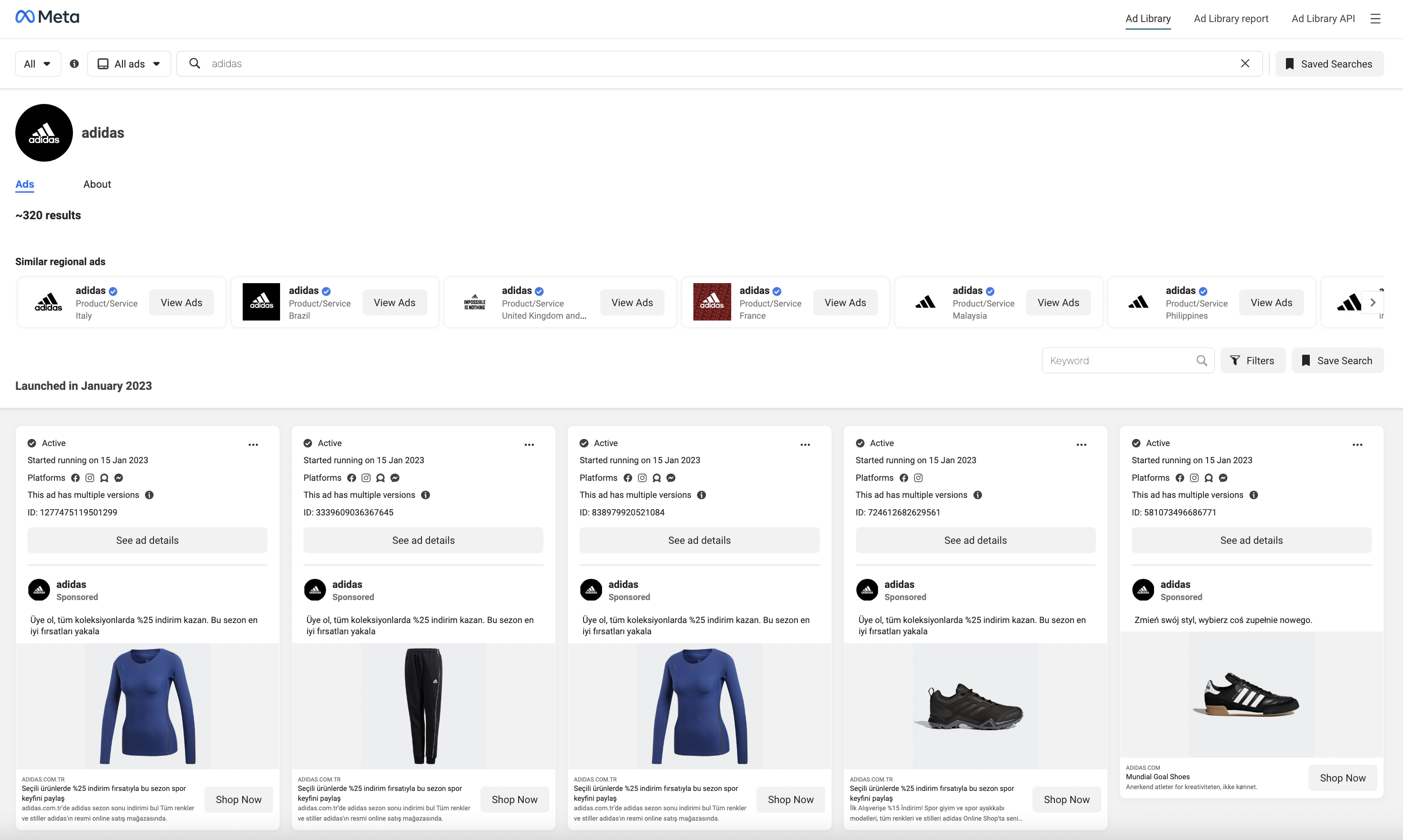Viewport: 1403px width, 840px height.
Task: Click the Saved Searches button
Action: (x=1329, y=64)
